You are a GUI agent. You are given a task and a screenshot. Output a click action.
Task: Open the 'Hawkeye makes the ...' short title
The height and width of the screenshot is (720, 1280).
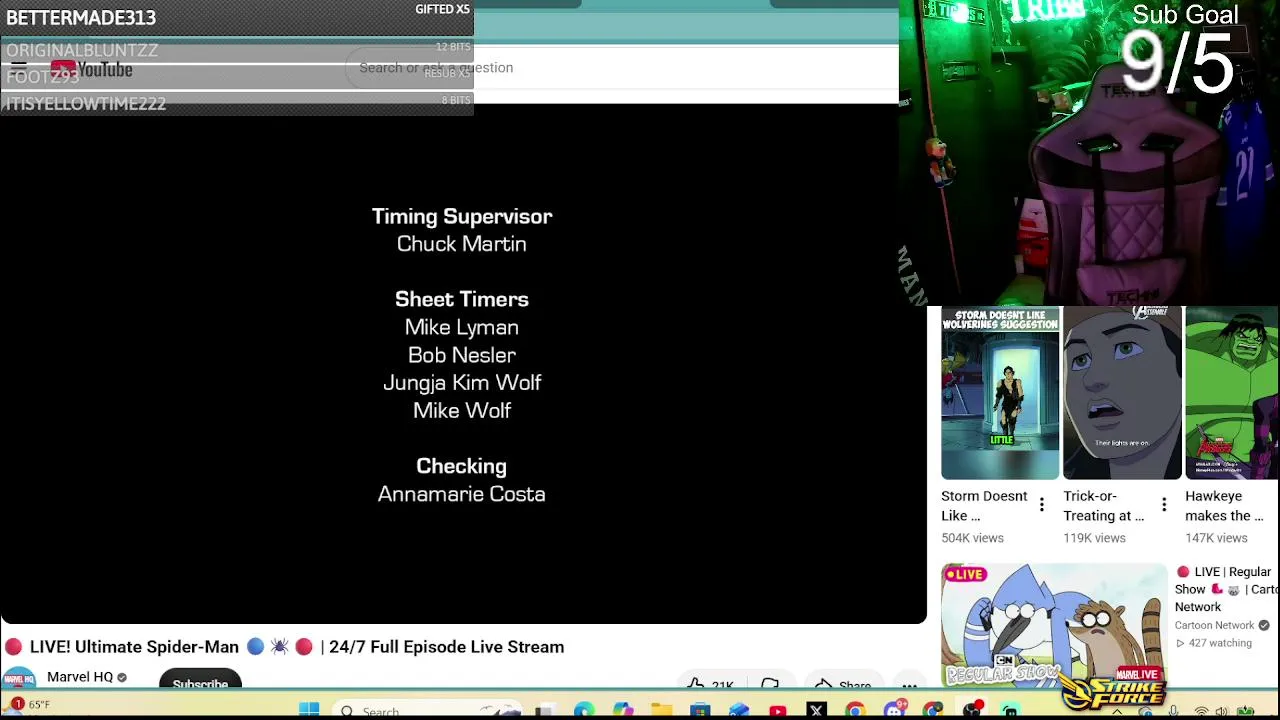click(1225, 506)
